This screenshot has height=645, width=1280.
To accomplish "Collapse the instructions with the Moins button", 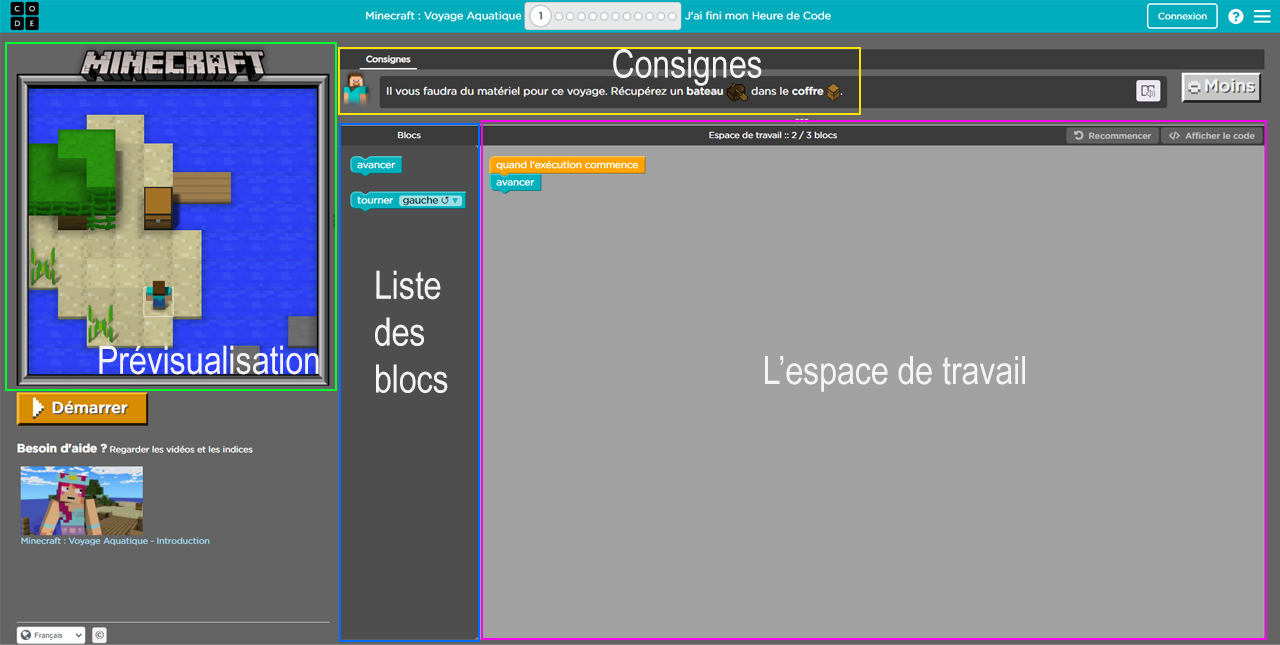I will tap(1220, 87).
